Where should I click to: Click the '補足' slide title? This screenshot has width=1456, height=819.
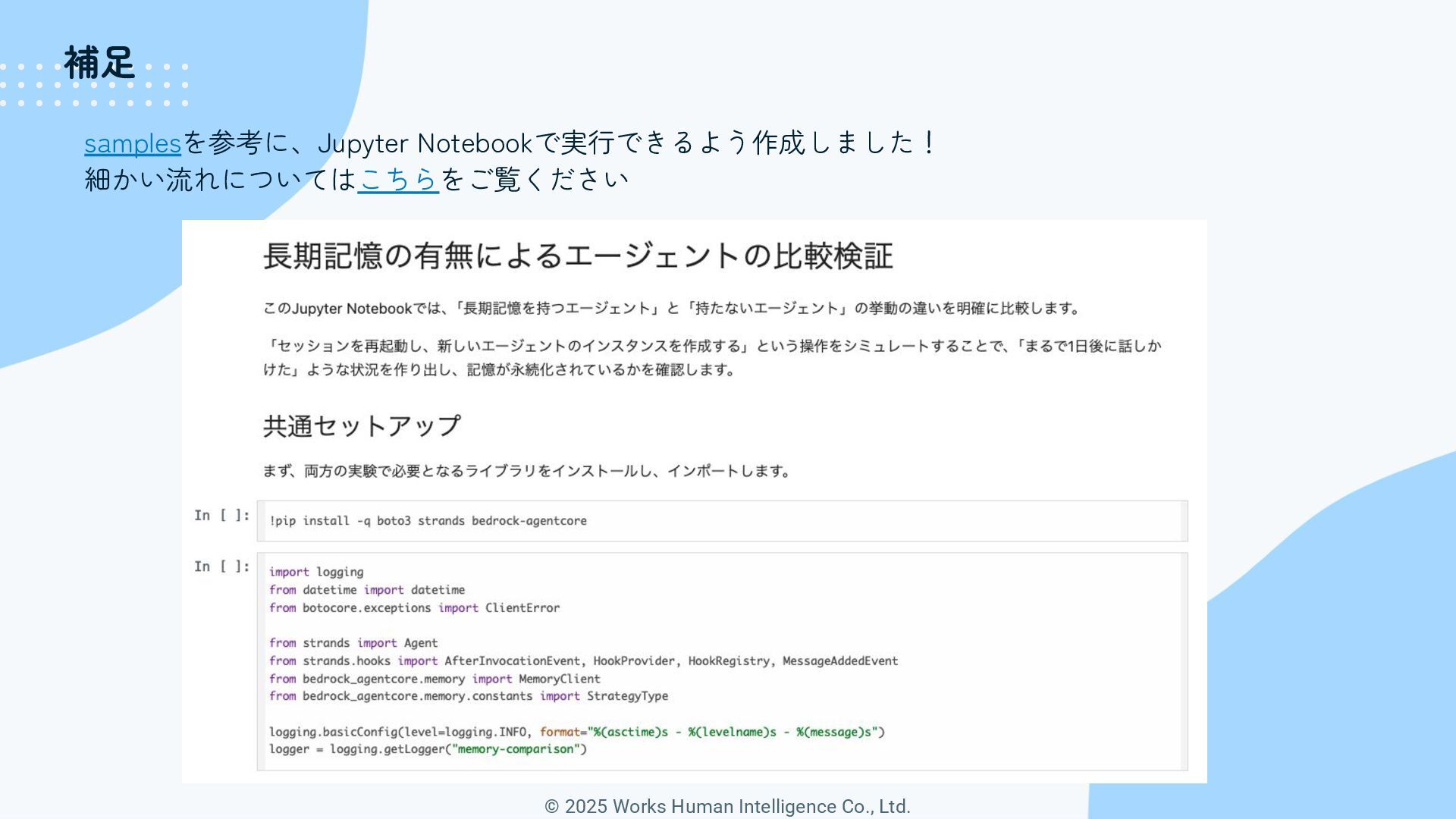99,63
